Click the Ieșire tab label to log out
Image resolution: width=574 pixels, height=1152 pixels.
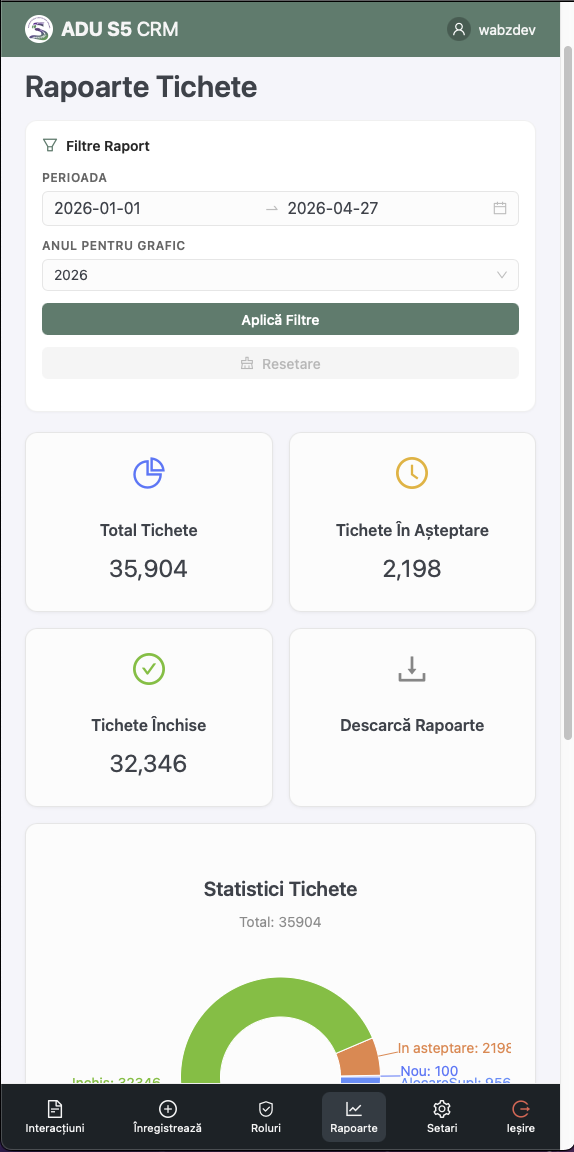click(520, 1128)
